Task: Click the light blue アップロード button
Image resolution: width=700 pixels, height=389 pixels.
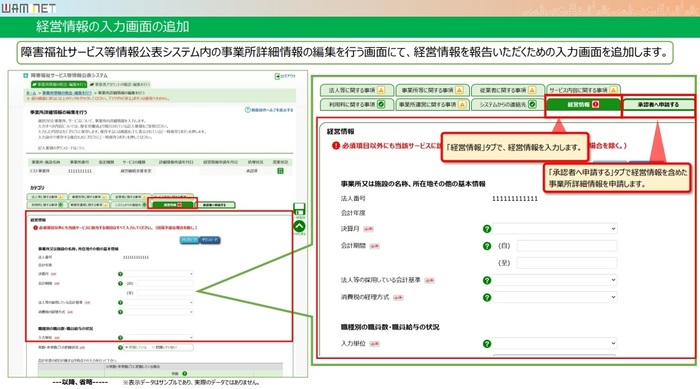Action: point(189,240)
